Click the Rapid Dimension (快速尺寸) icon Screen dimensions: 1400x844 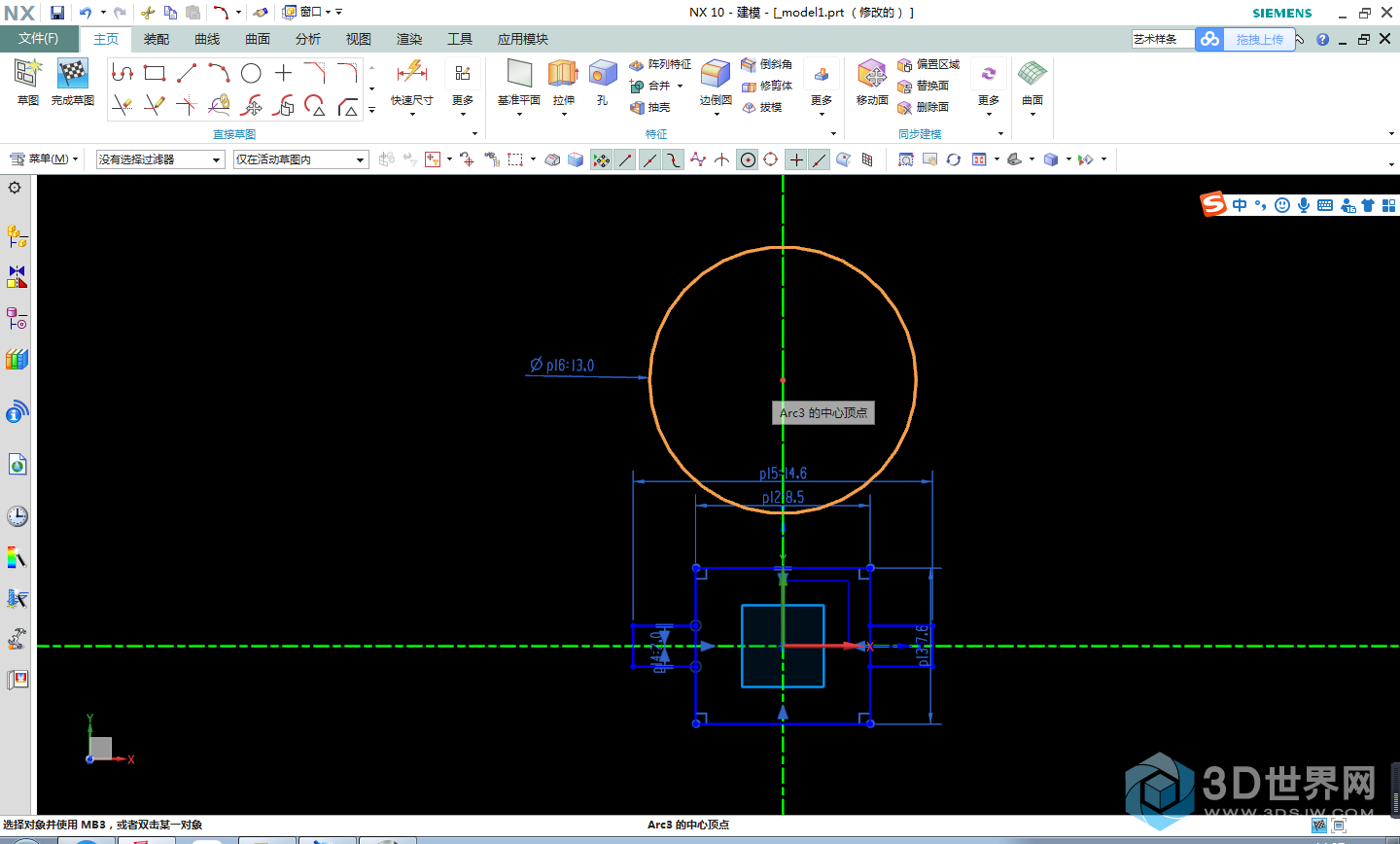(412, 73)
